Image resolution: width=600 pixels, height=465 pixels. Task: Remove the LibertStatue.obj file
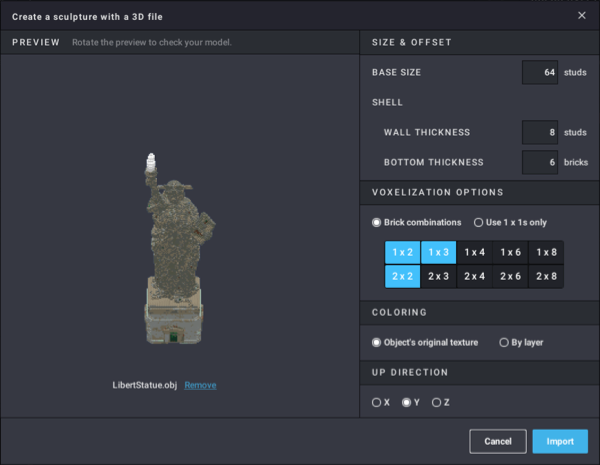point(200,385)
